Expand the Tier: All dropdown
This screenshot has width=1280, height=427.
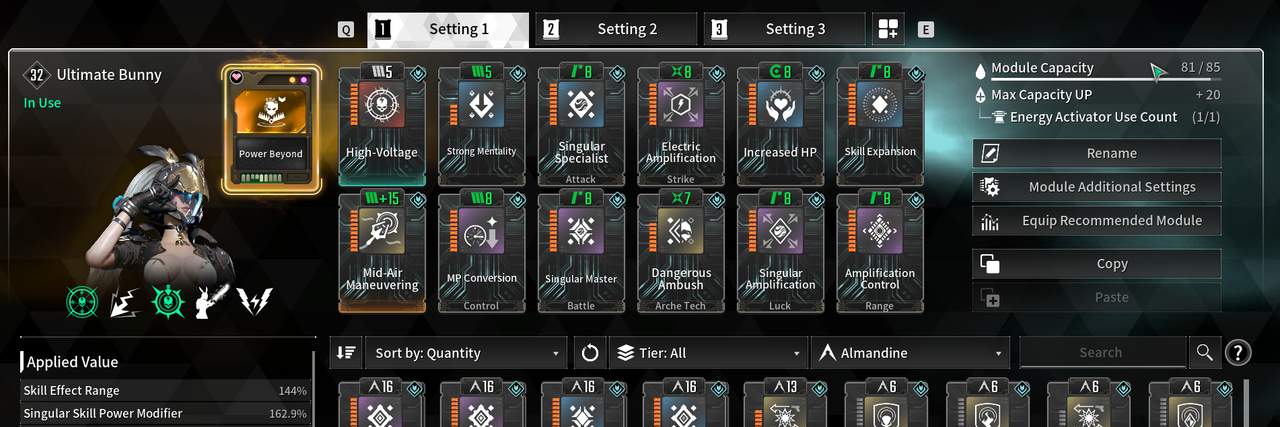point(708,353)
